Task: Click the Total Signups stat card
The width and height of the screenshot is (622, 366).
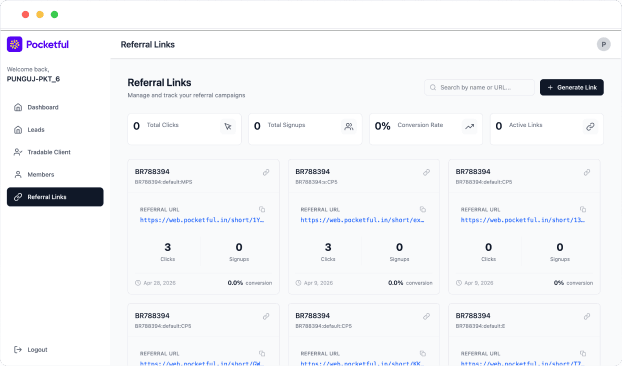Action: [305, 129]
